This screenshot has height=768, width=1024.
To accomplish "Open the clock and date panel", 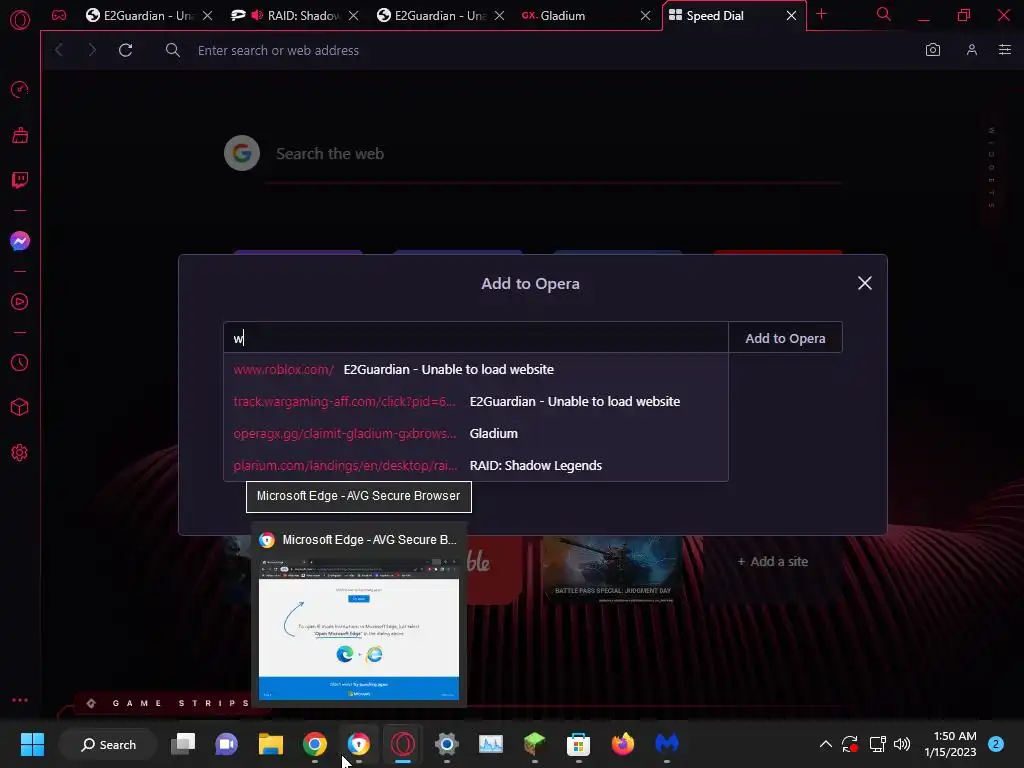I will pyautogui.click(x=950, y=744).
